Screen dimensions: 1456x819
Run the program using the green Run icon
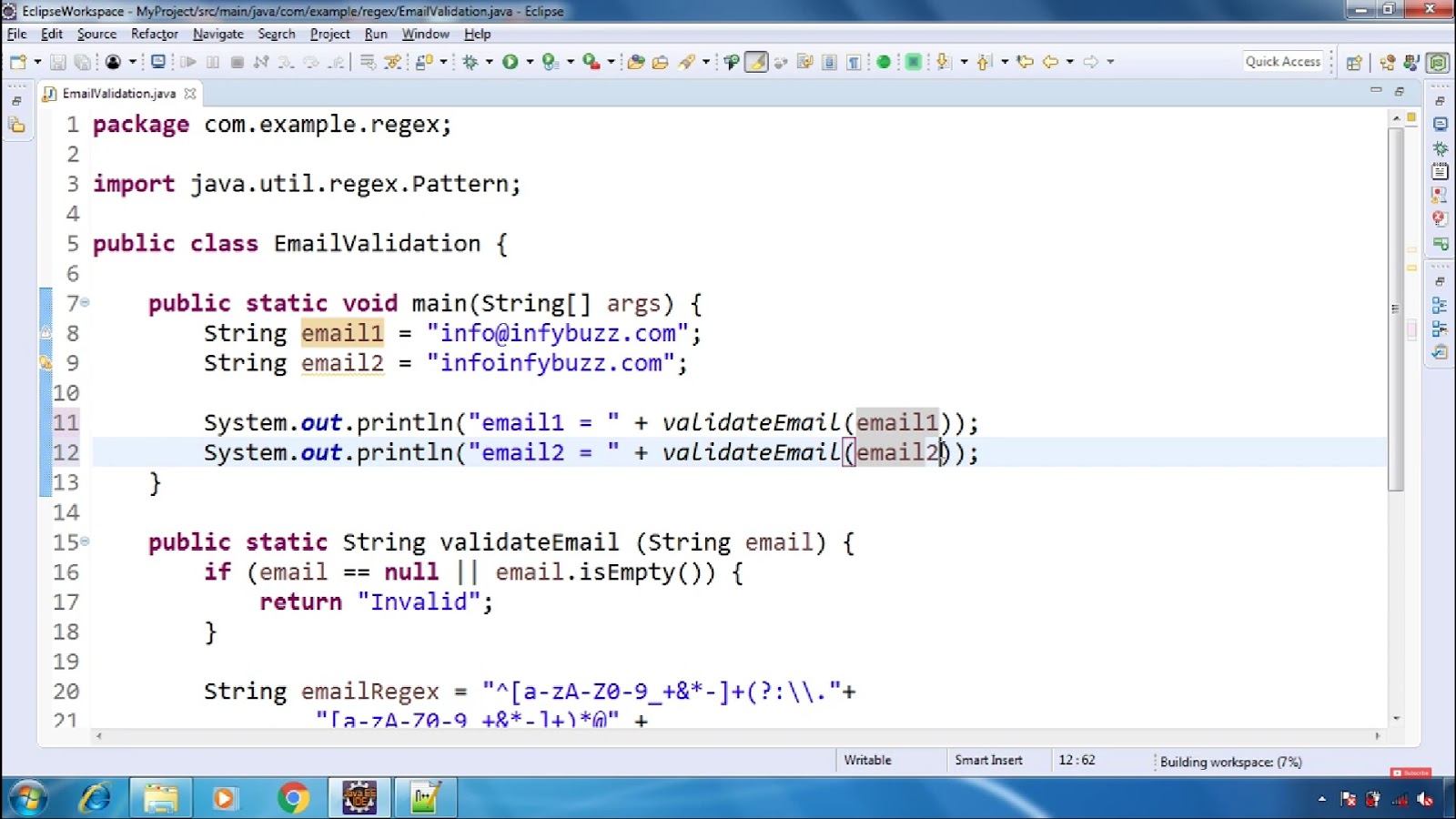[512, 61]
